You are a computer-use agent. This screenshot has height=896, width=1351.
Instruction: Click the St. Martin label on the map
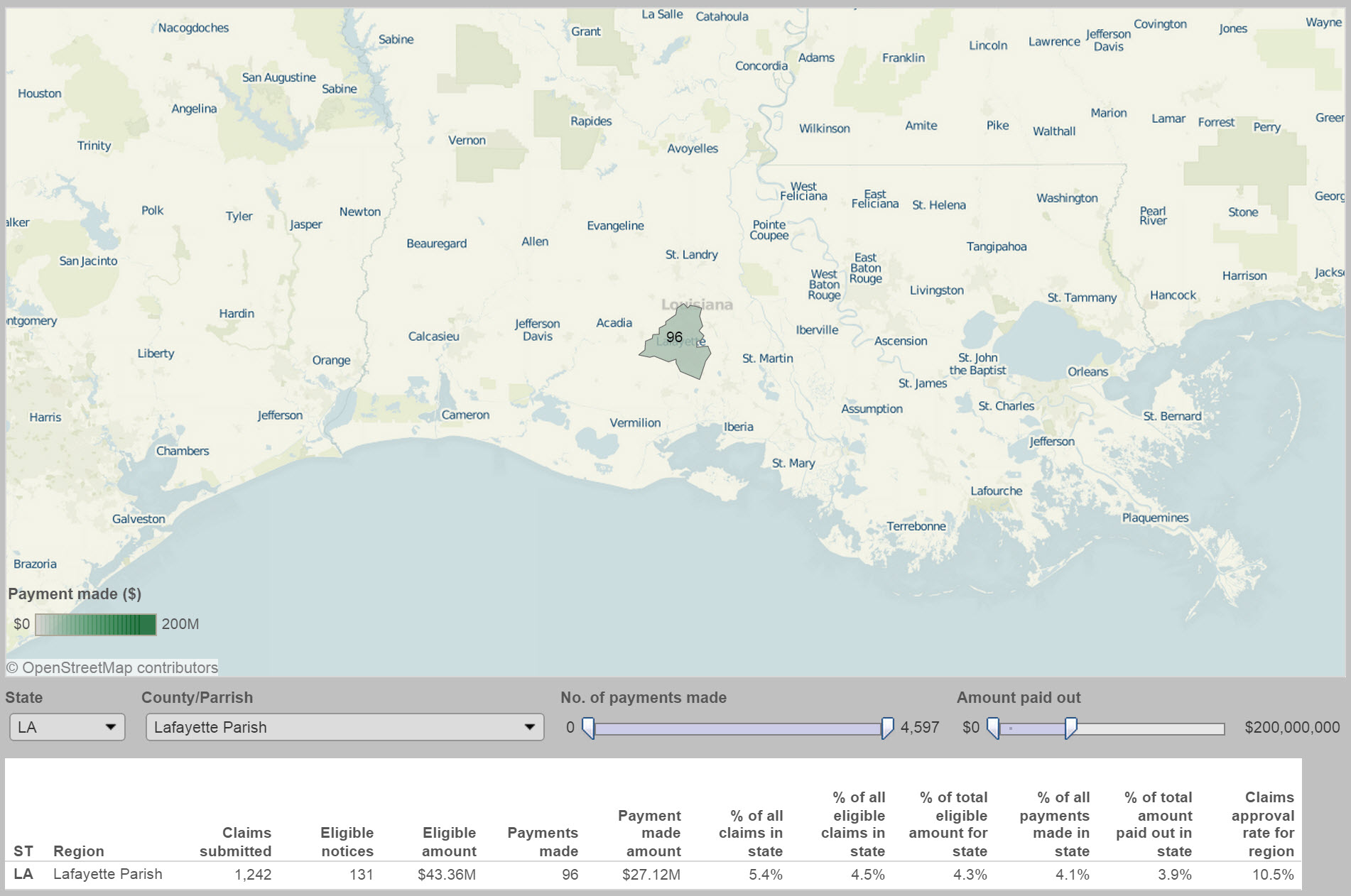767,359
